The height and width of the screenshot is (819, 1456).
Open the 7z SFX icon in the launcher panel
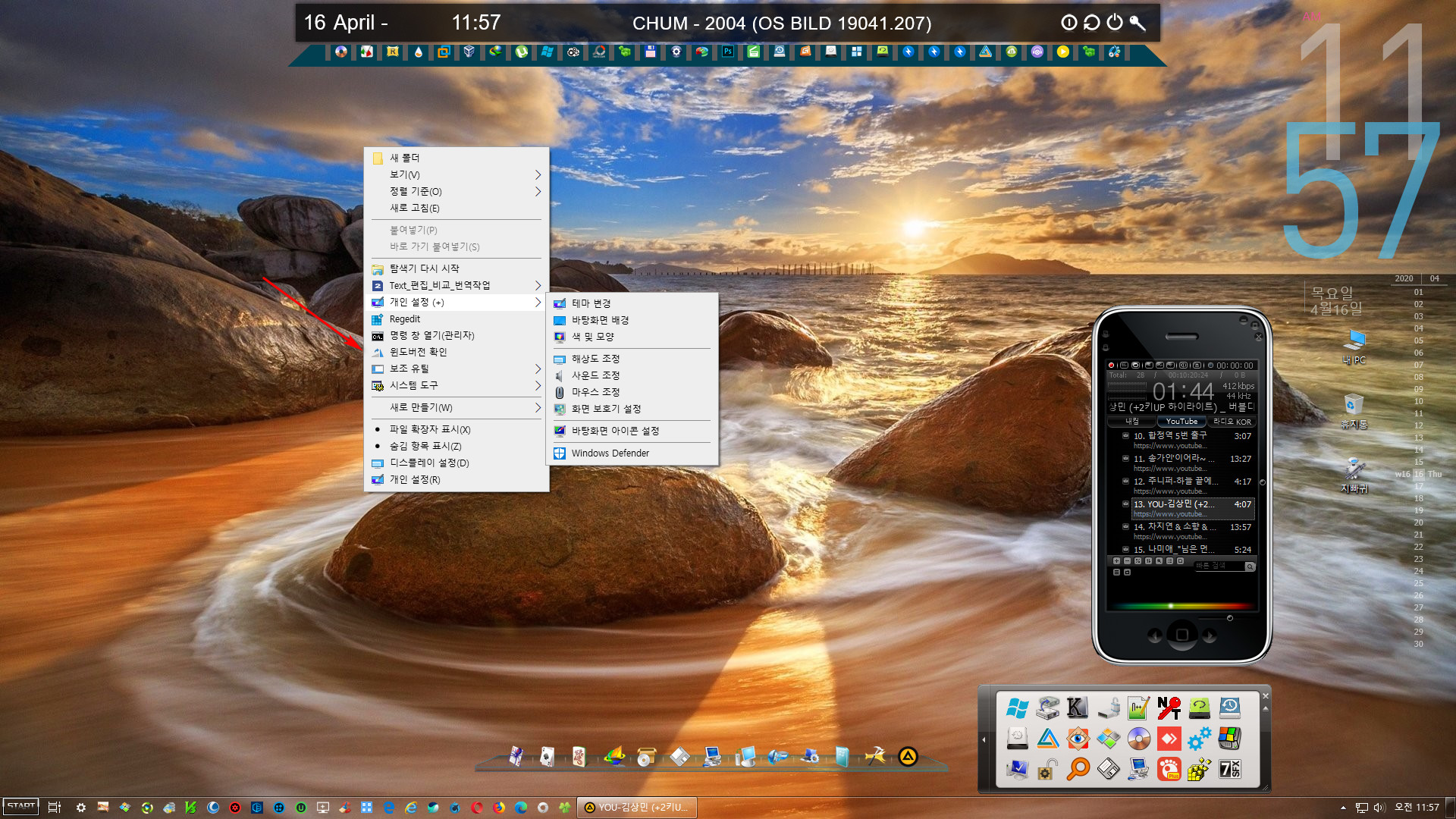tap(1229, 769)
